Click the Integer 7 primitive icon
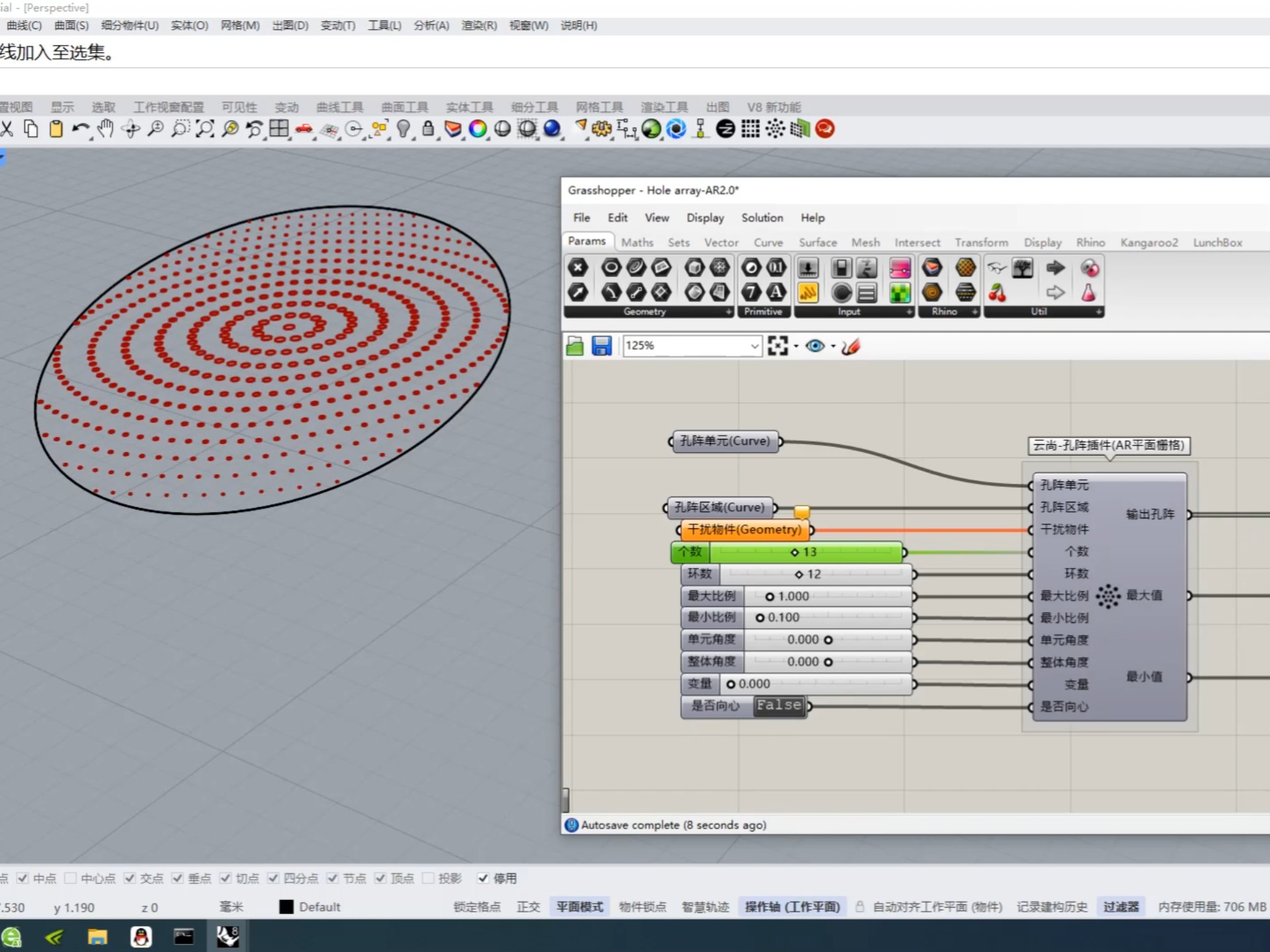 (751, 292)
